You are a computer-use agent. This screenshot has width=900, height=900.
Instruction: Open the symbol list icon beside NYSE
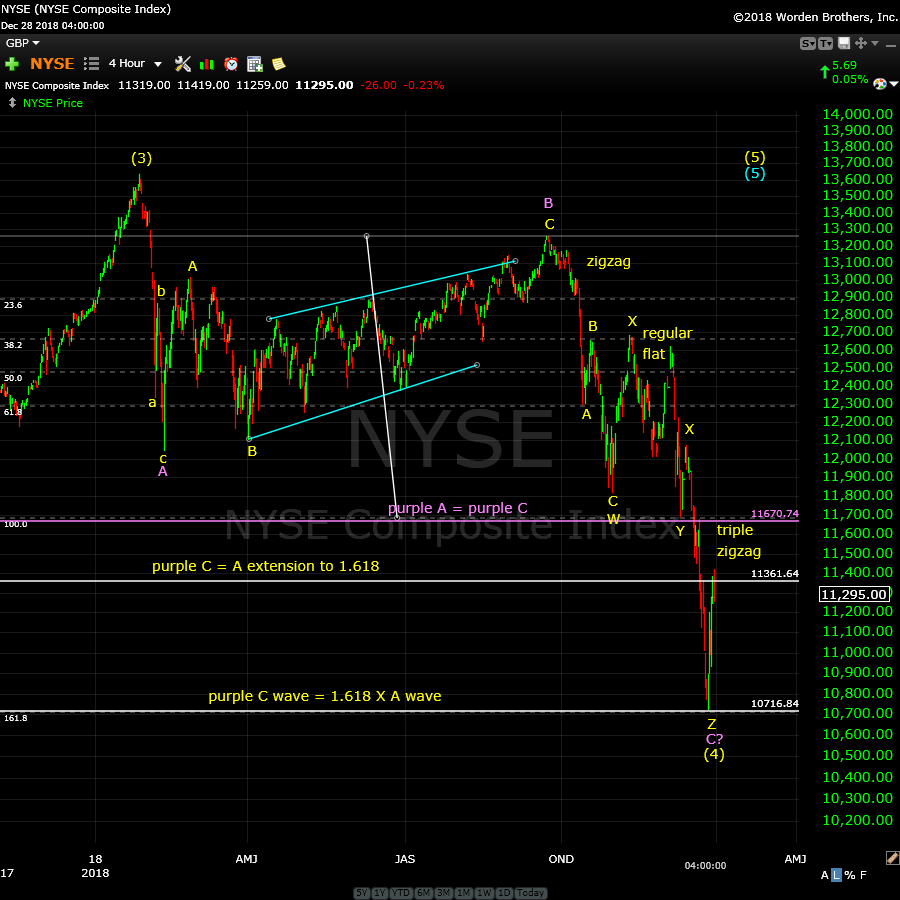tap(91, 64)
